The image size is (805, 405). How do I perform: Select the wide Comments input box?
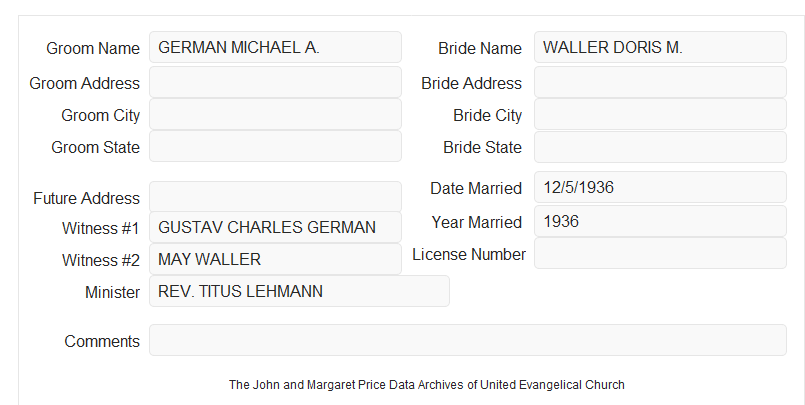(x=468, y=340)
